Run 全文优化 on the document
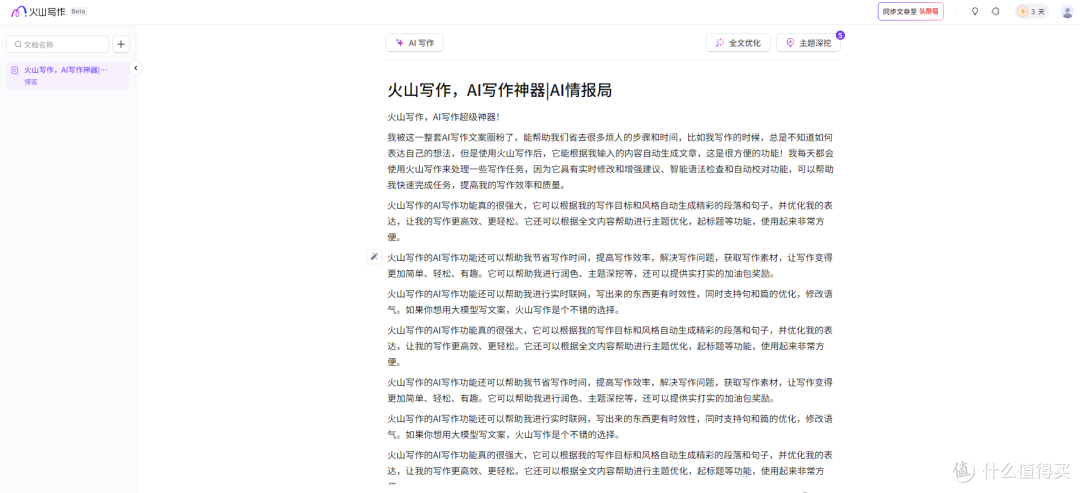Screen dimensions: 1080x493 (x=738, y=43)
